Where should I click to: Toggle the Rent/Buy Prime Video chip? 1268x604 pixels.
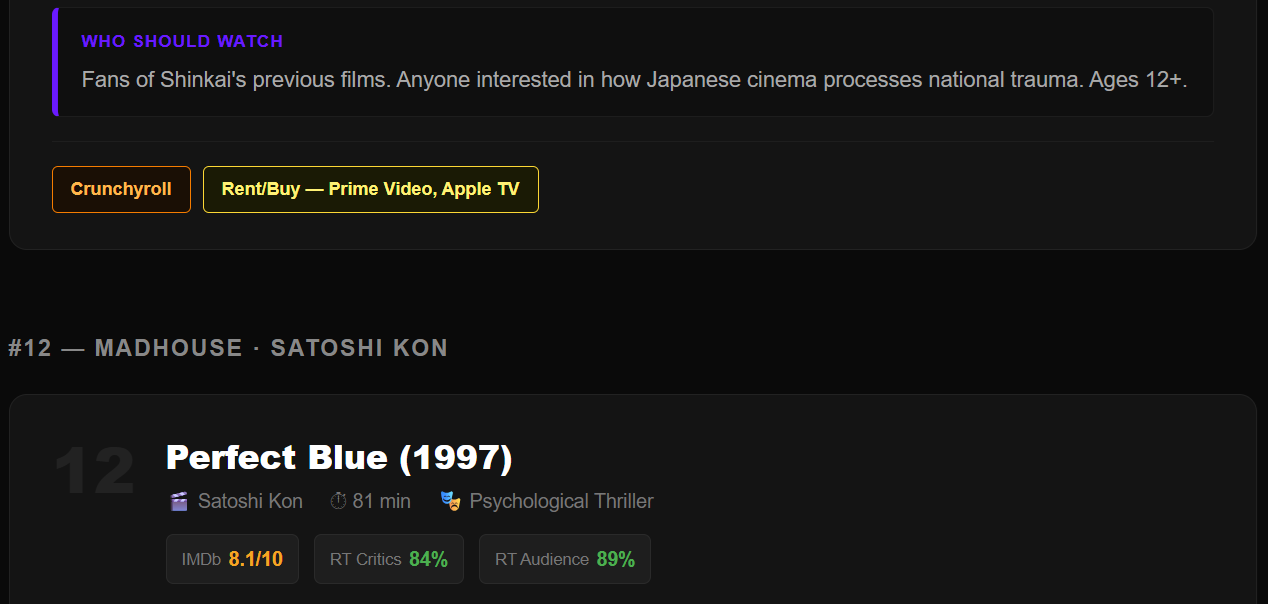pyautogui.click(x=371, y=189)
